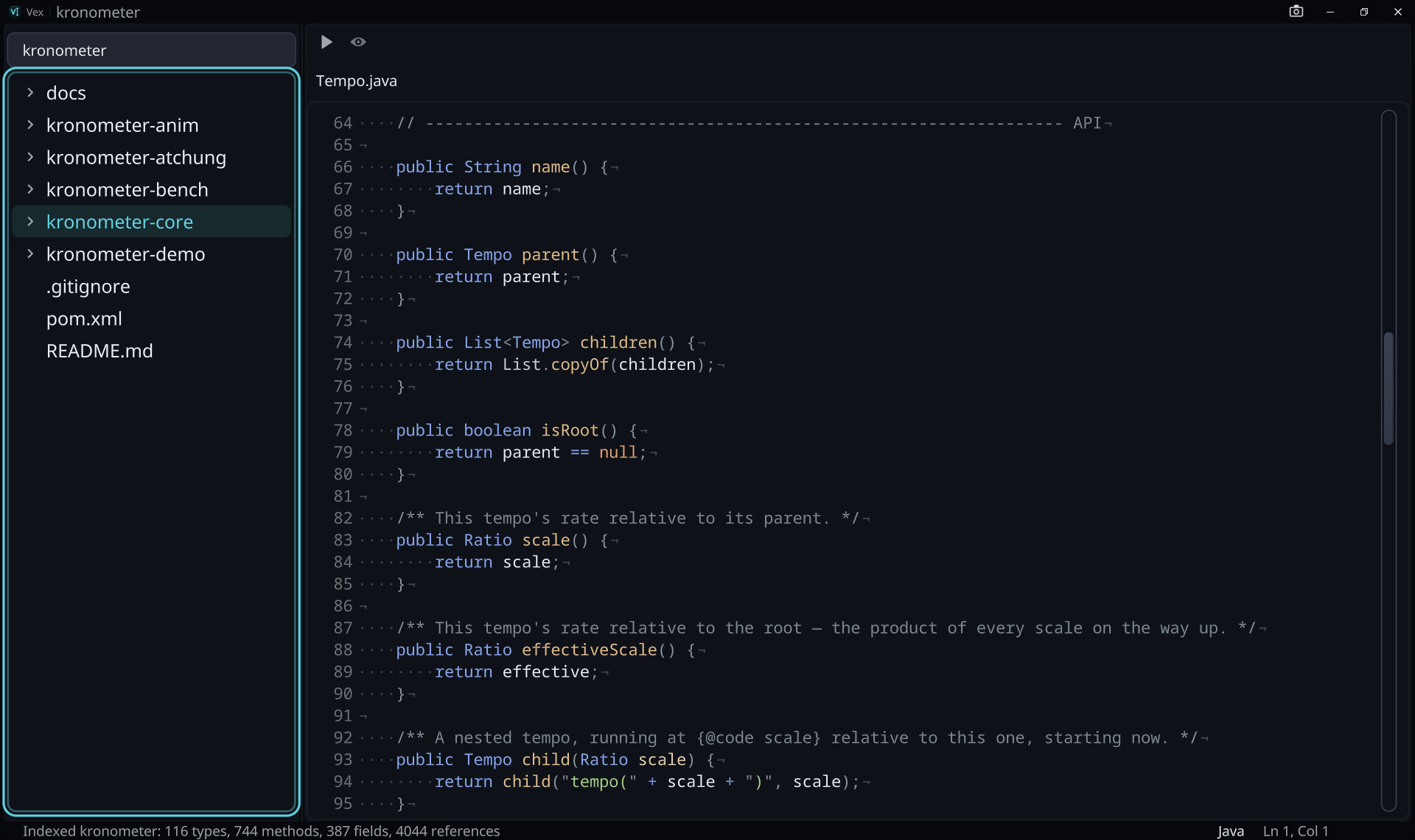Viewport: 1415px width, 840px height.
Task: Click the Java language indicator in status bar
Action: [x=1231, y=830]
